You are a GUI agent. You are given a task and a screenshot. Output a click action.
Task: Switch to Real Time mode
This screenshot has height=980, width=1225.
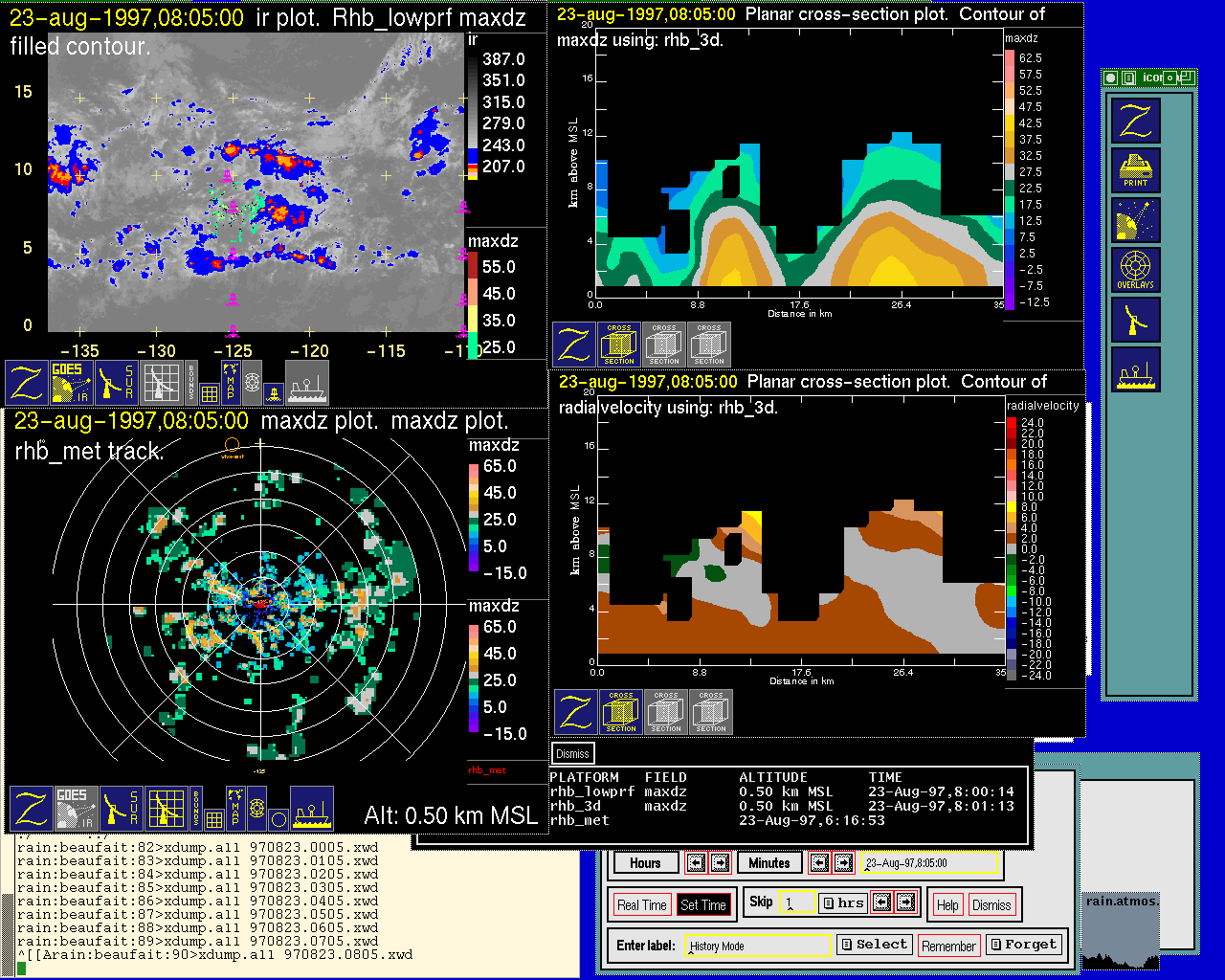(641, 904)
